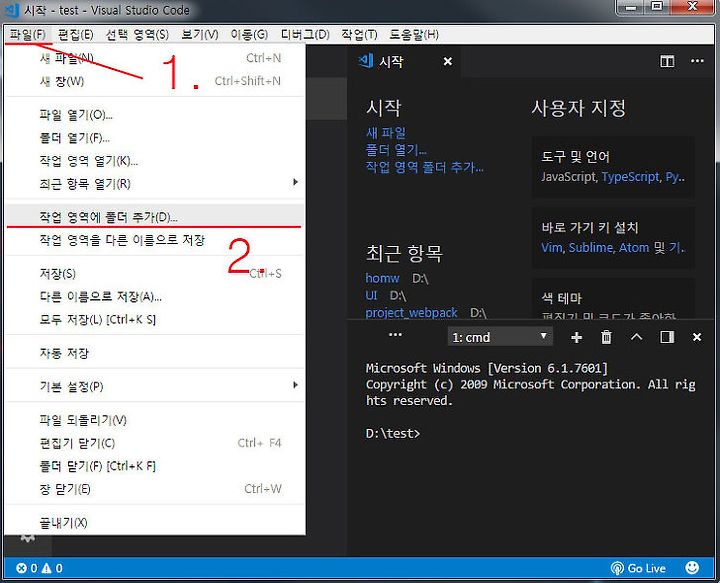Open the 색 테마 card

pyautogui.click(x=613, y=298)
